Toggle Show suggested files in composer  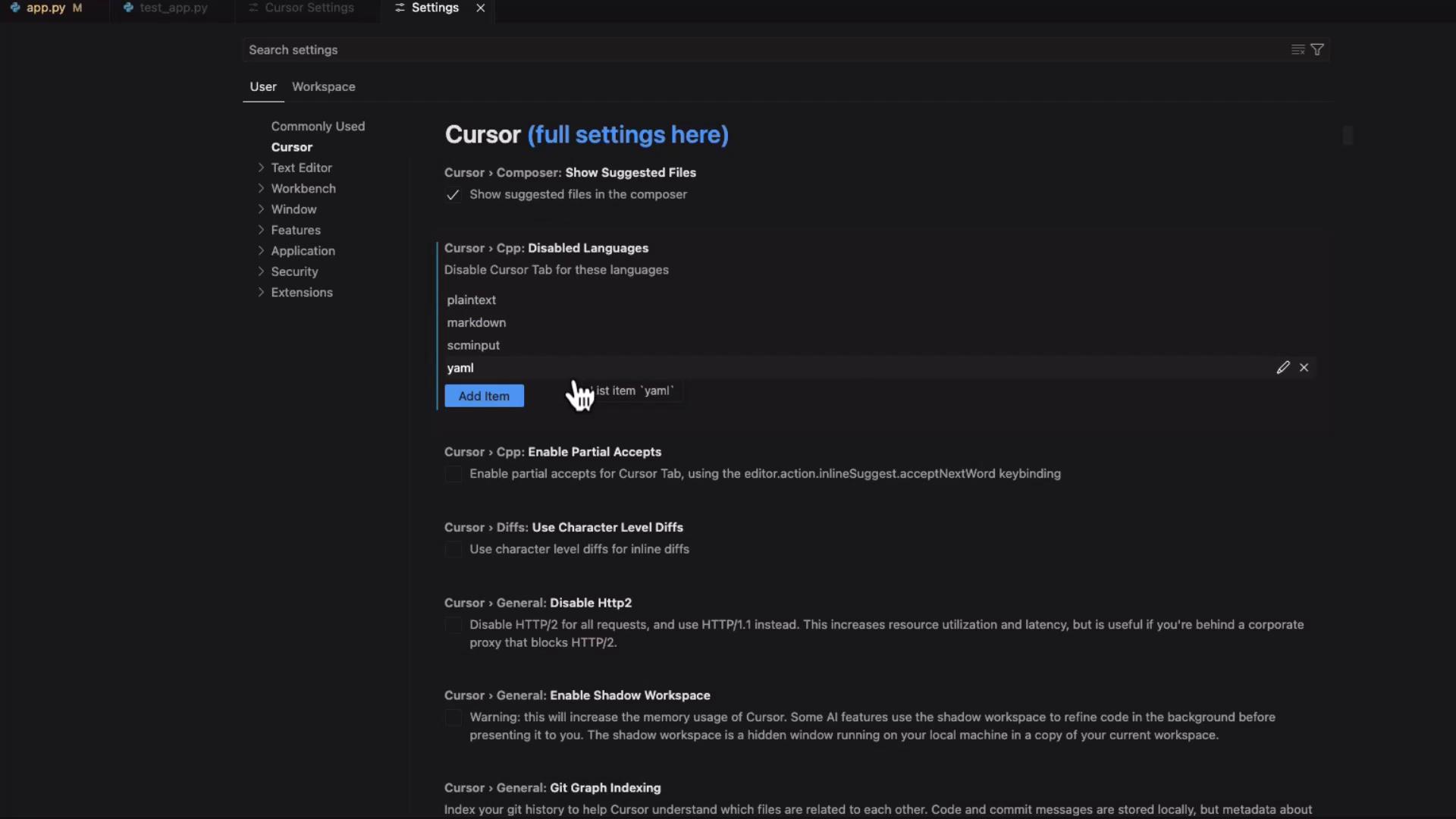[453, 196]
